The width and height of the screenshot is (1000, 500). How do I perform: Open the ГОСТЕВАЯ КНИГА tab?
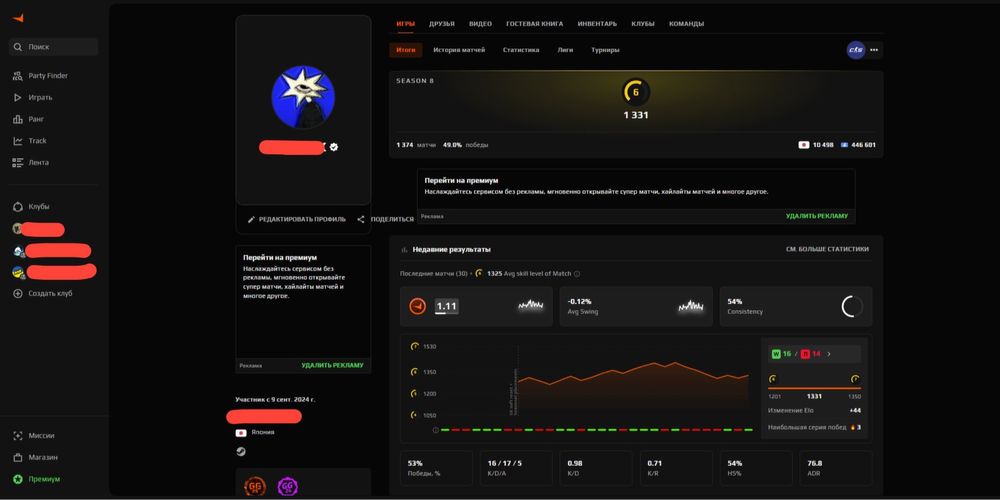pos(534,24)
